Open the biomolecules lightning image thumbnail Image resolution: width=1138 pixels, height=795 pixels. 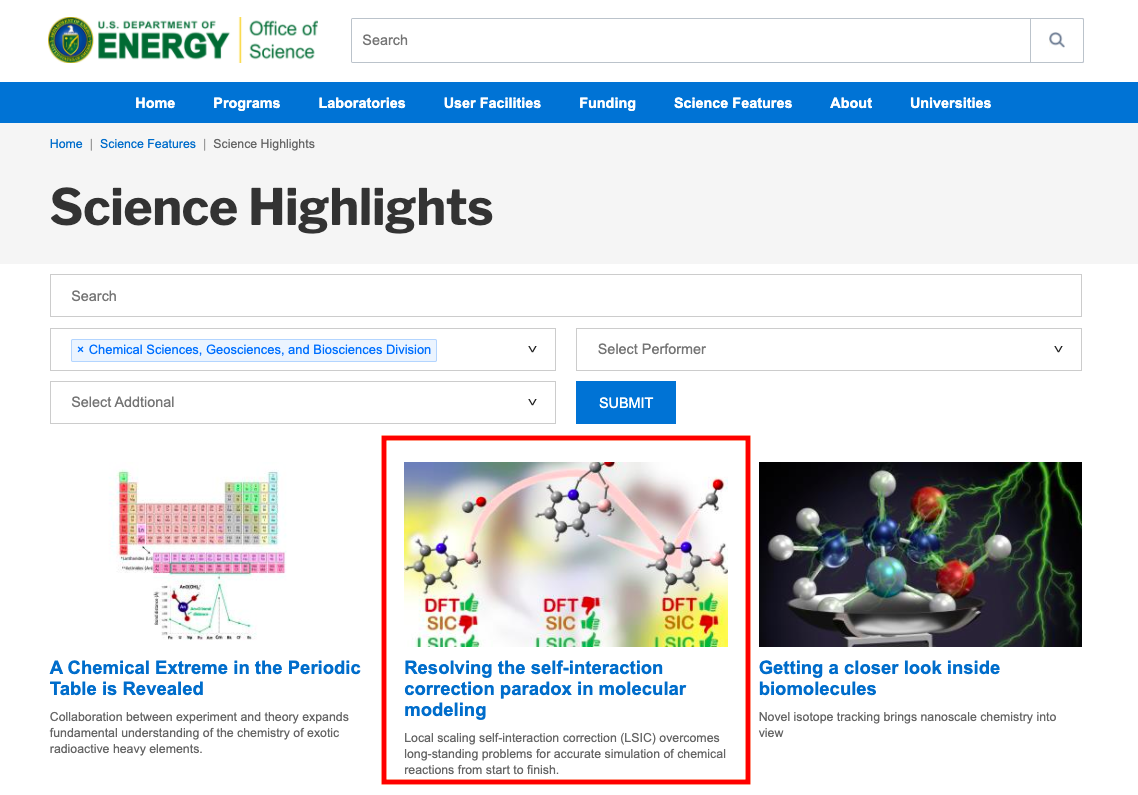(920, 555)
